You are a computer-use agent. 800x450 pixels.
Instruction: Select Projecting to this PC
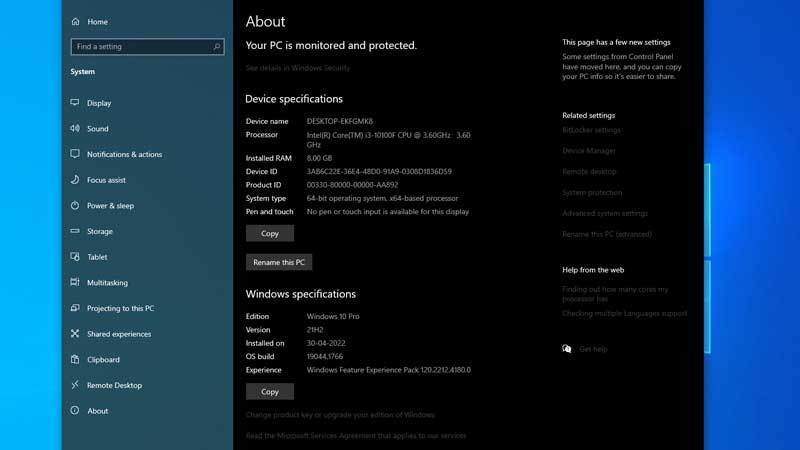pos(120,308)
